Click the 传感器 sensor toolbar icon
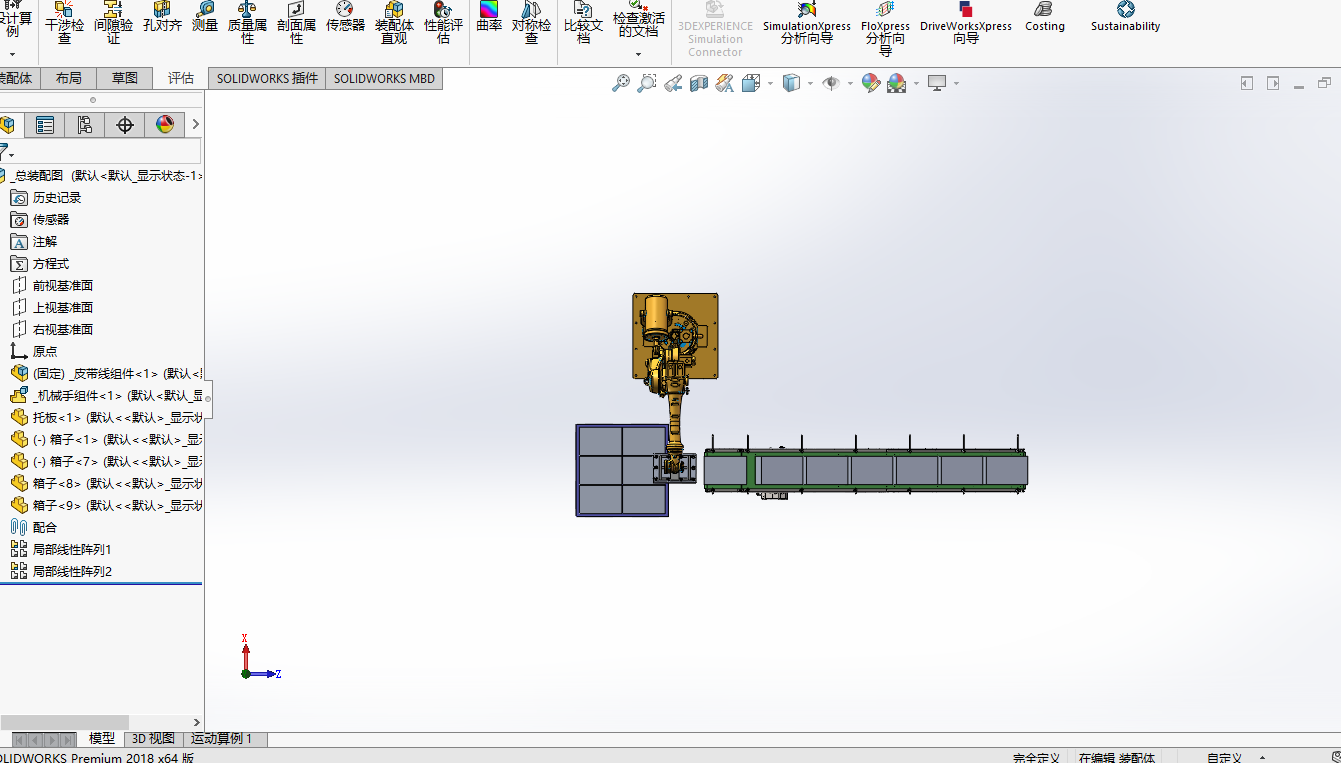1341x763 pixels. [345, 17]
